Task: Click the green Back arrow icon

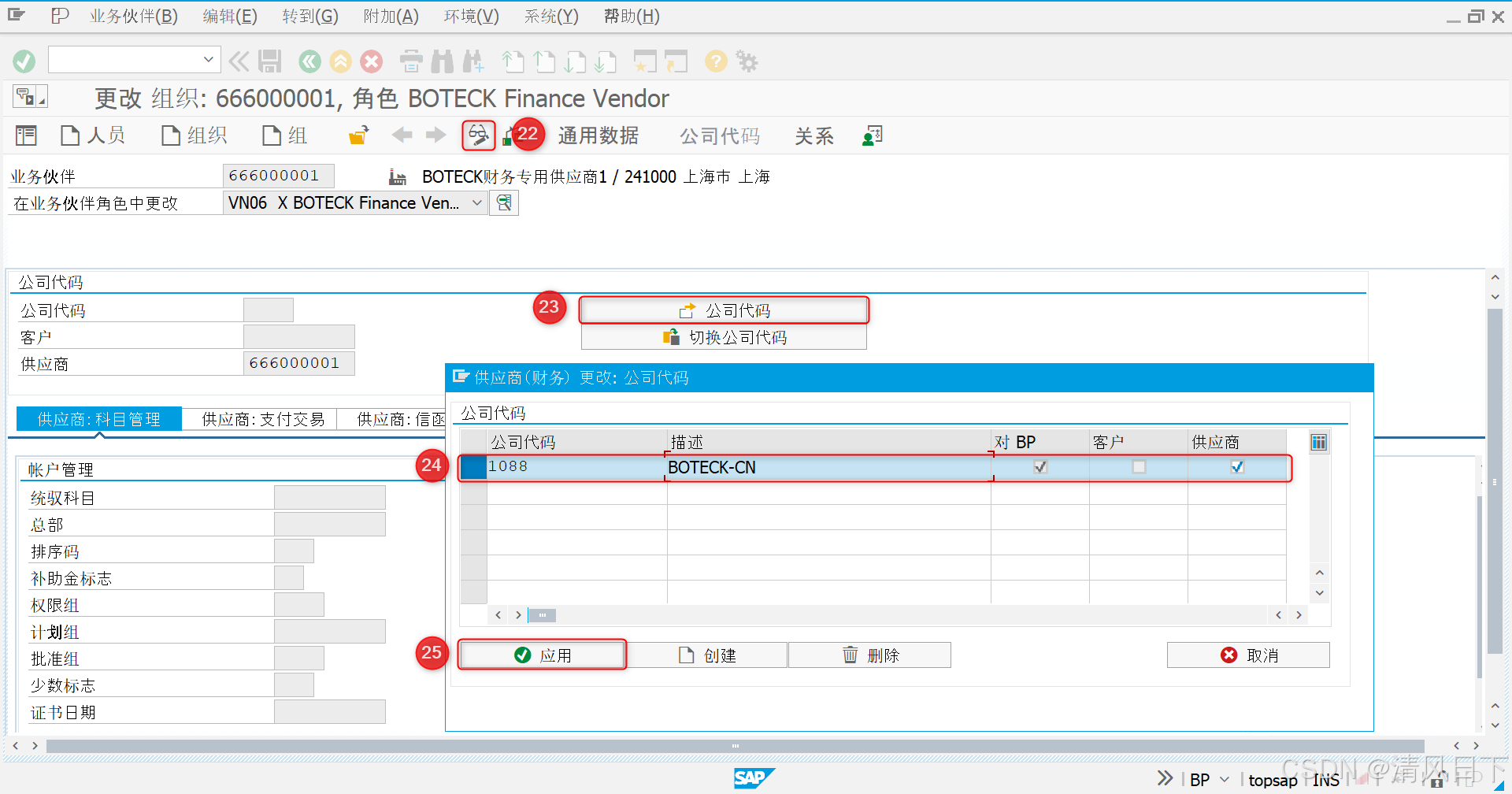Action: point(310,61)
